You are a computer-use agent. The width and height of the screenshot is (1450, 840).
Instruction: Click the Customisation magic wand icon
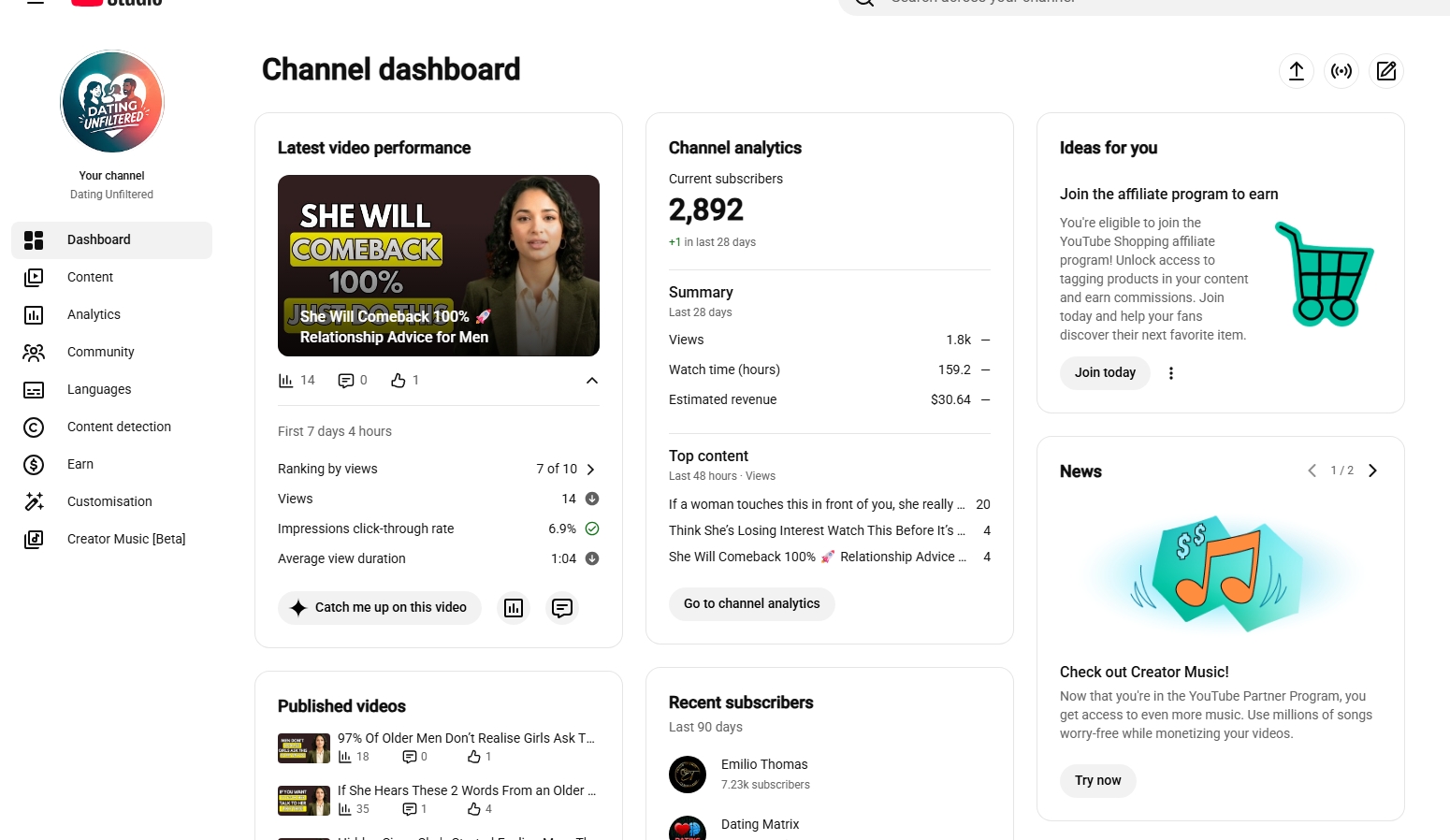34,502
